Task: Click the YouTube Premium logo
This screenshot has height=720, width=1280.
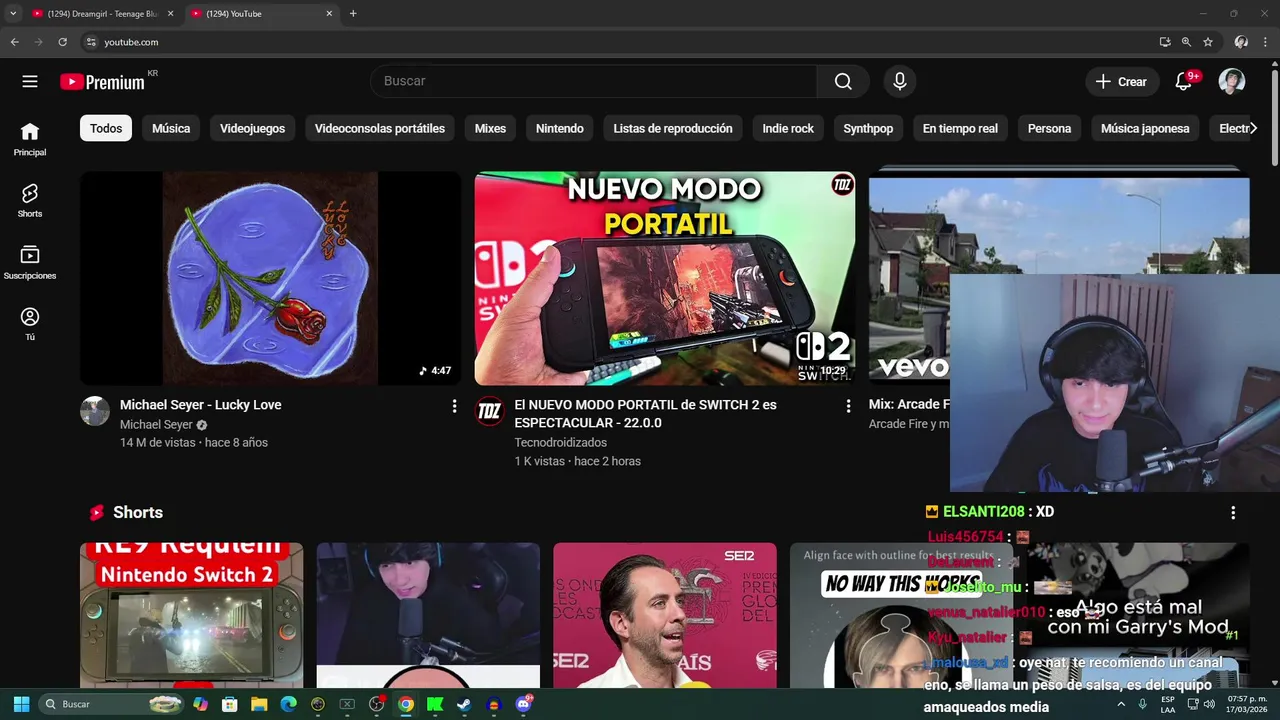Action: pos(103,82)
